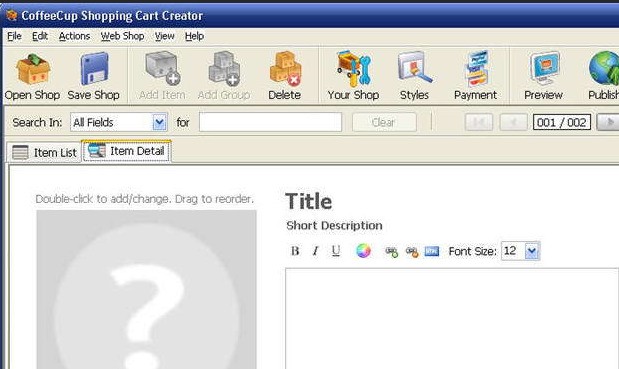This screenshot has height=369, width=619.
Task: Click the search 'for' text field
Action: pyautogui.click(x=270, y=122)
